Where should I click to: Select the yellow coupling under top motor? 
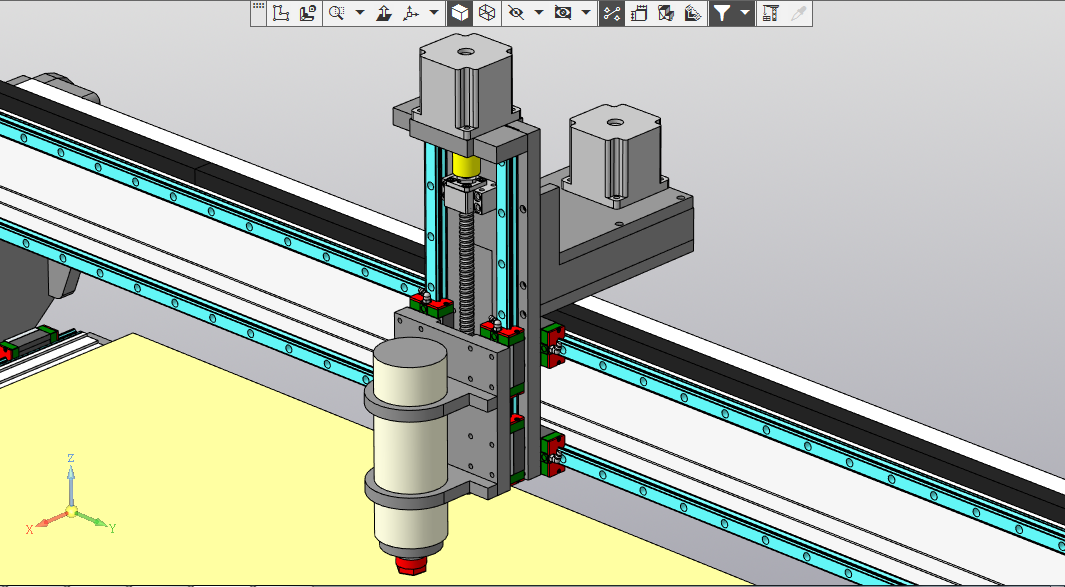[466, 165]
